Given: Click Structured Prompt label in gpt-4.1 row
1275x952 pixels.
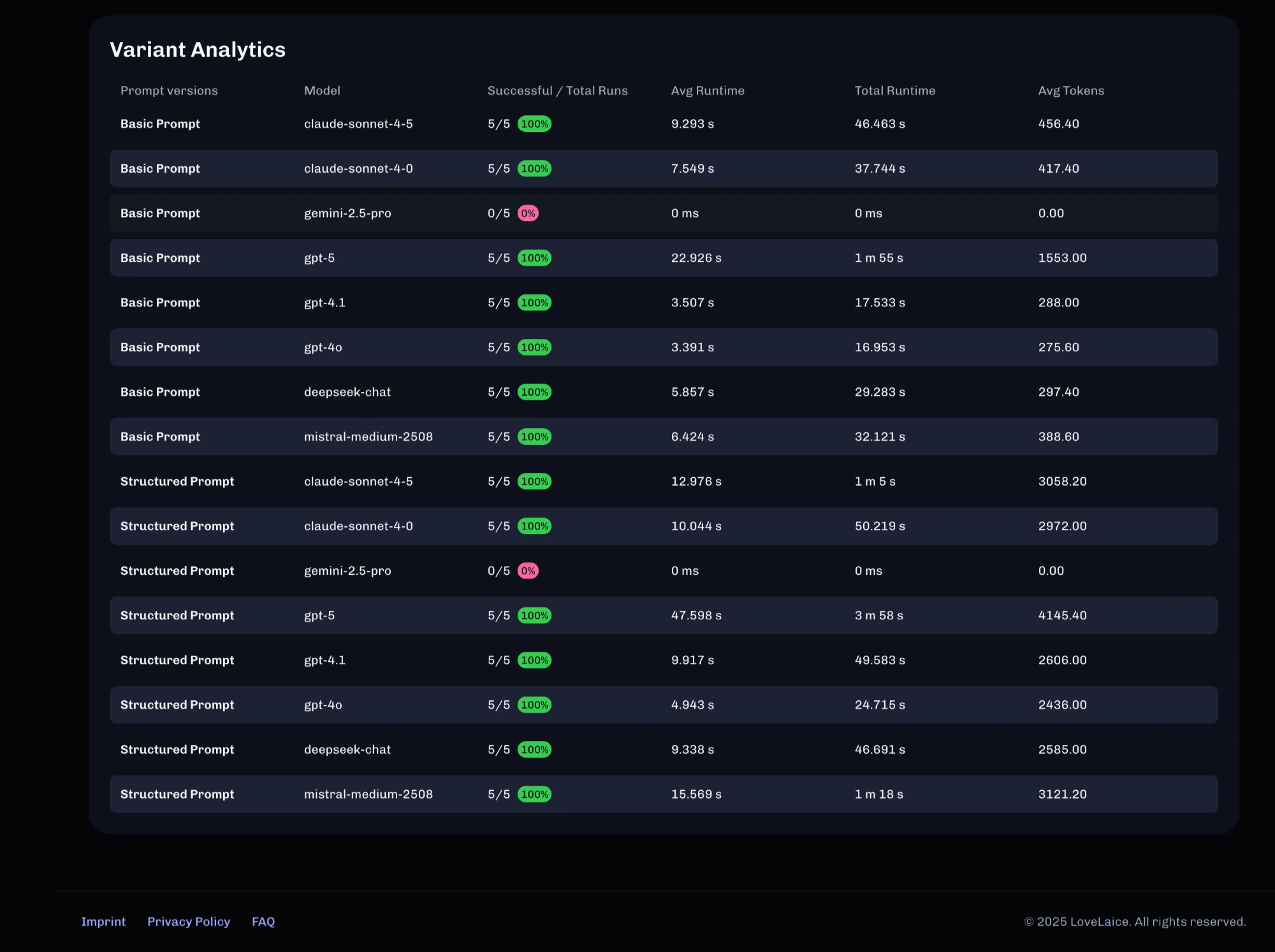Looking at the screenshot, I should [x=177, y=660].
